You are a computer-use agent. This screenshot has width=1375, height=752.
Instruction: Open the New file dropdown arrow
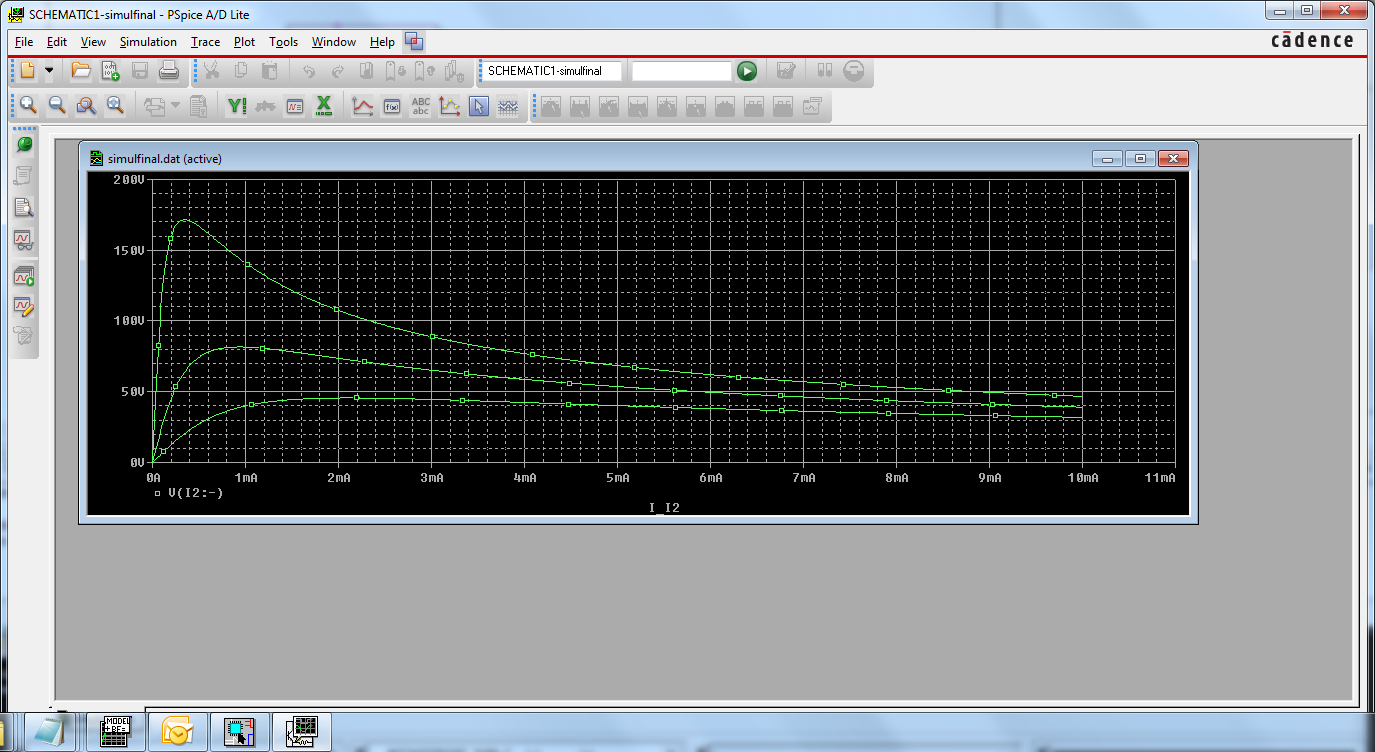pyautogui.click(x=48, y=71)
